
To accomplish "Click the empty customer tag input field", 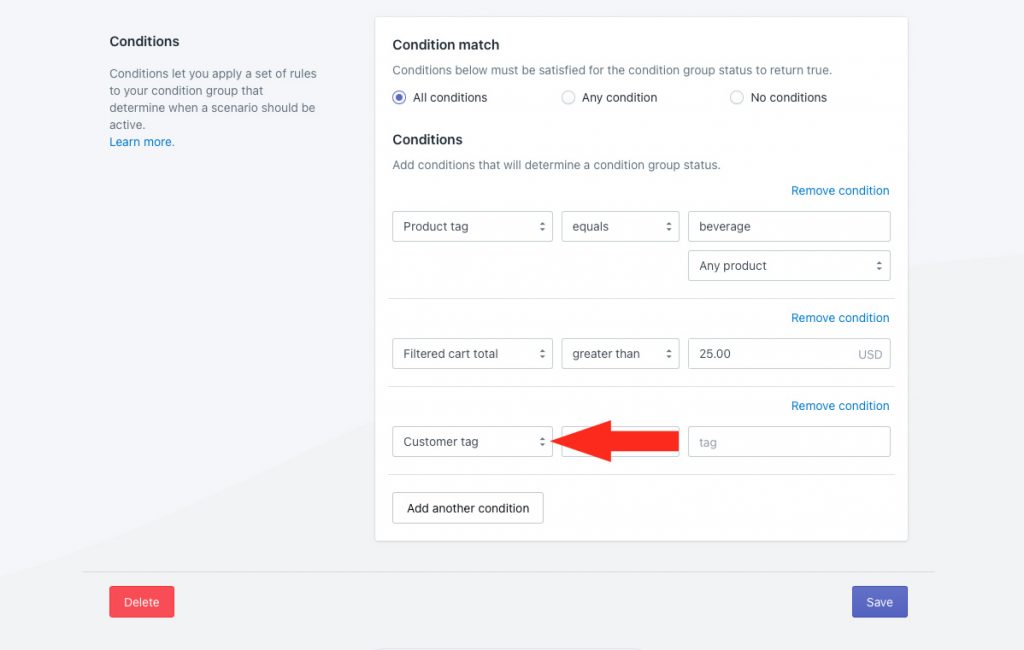I will tap(789, 442).
